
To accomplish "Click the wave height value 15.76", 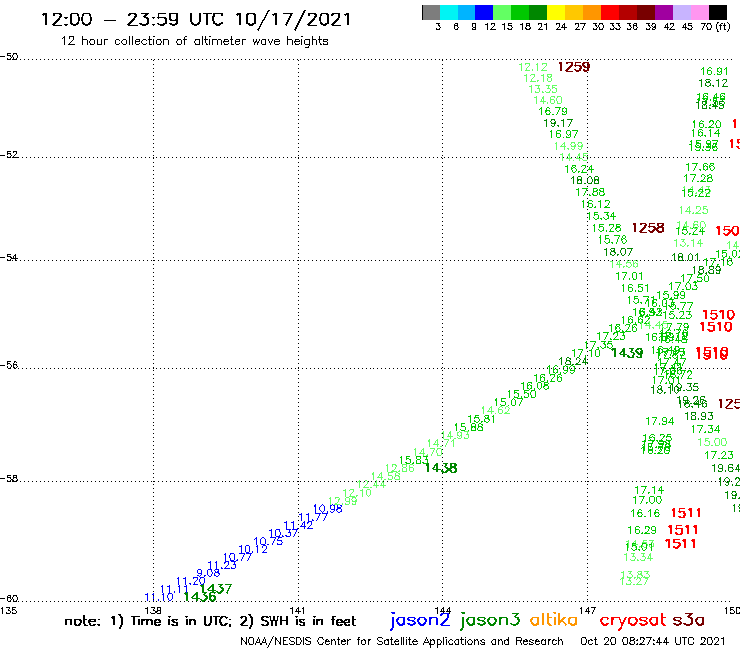I will point(612,240).
